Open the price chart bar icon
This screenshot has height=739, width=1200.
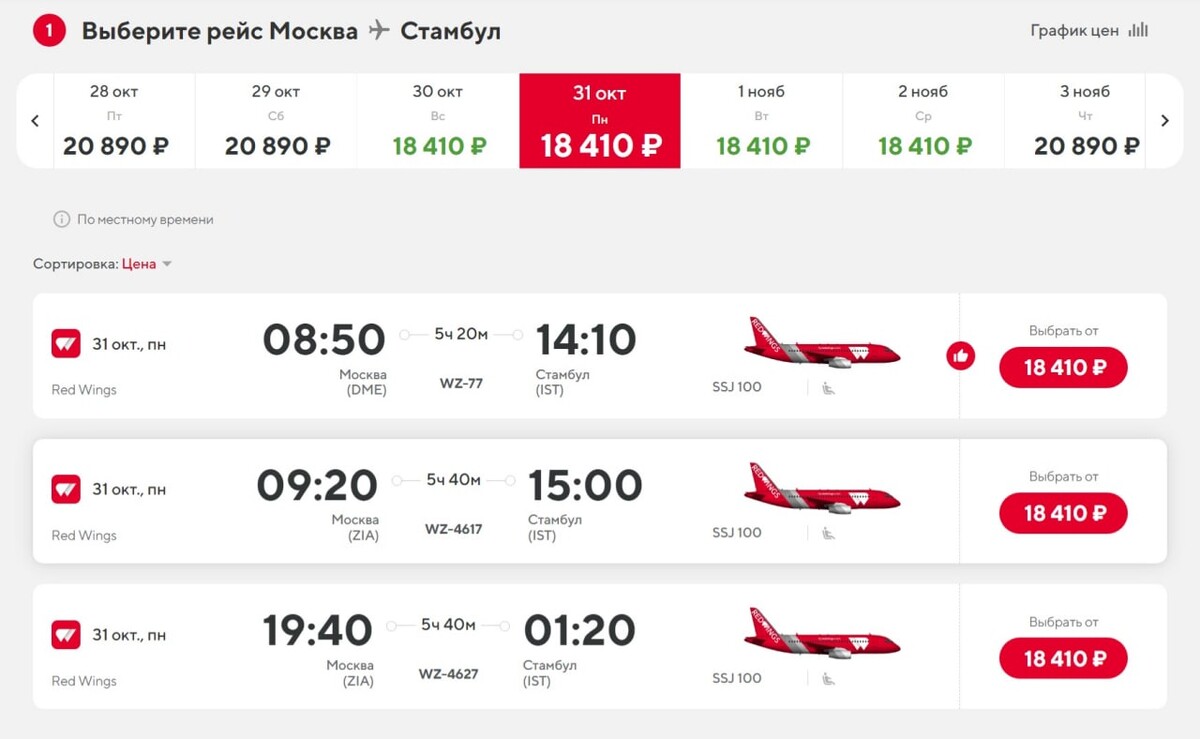1138,30
